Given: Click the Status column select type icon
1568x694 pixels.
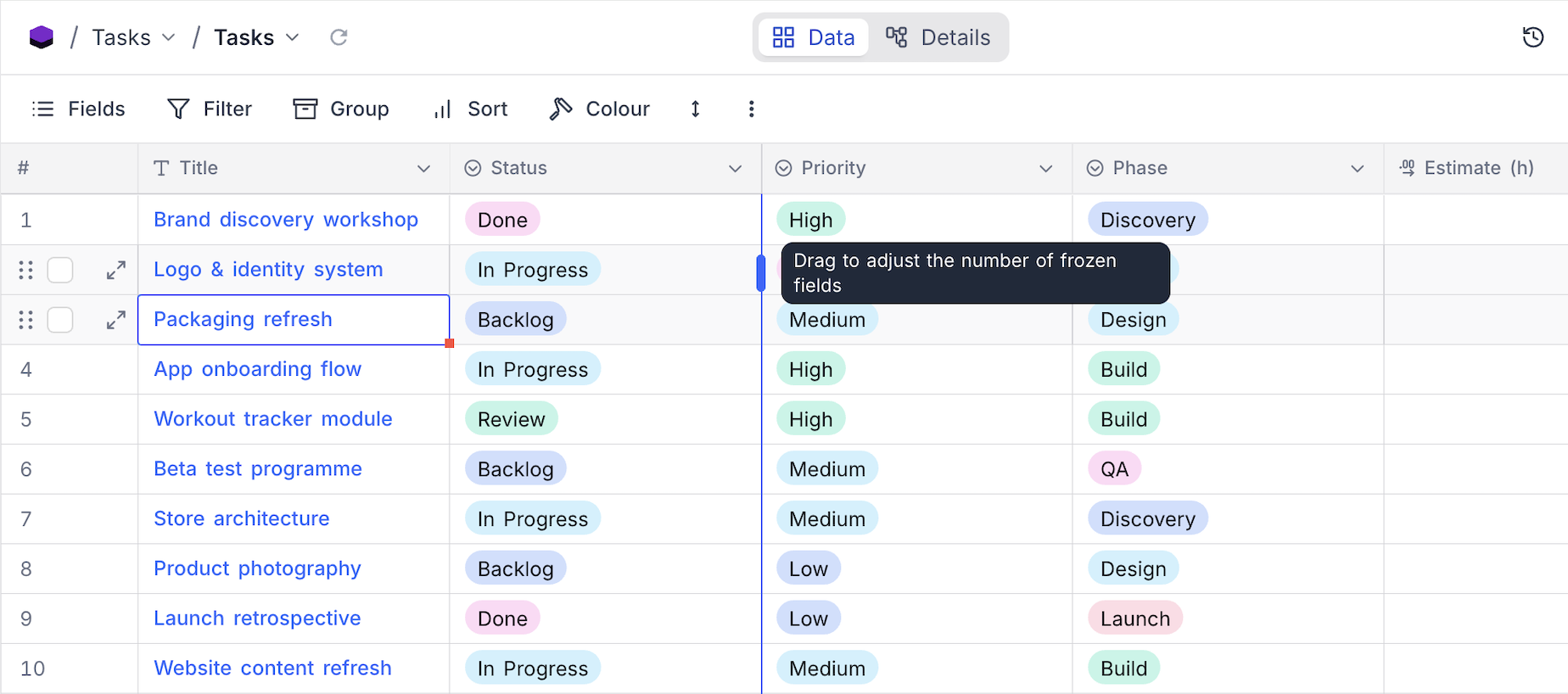Looking at the screenshot, I should tap(473, 168).
